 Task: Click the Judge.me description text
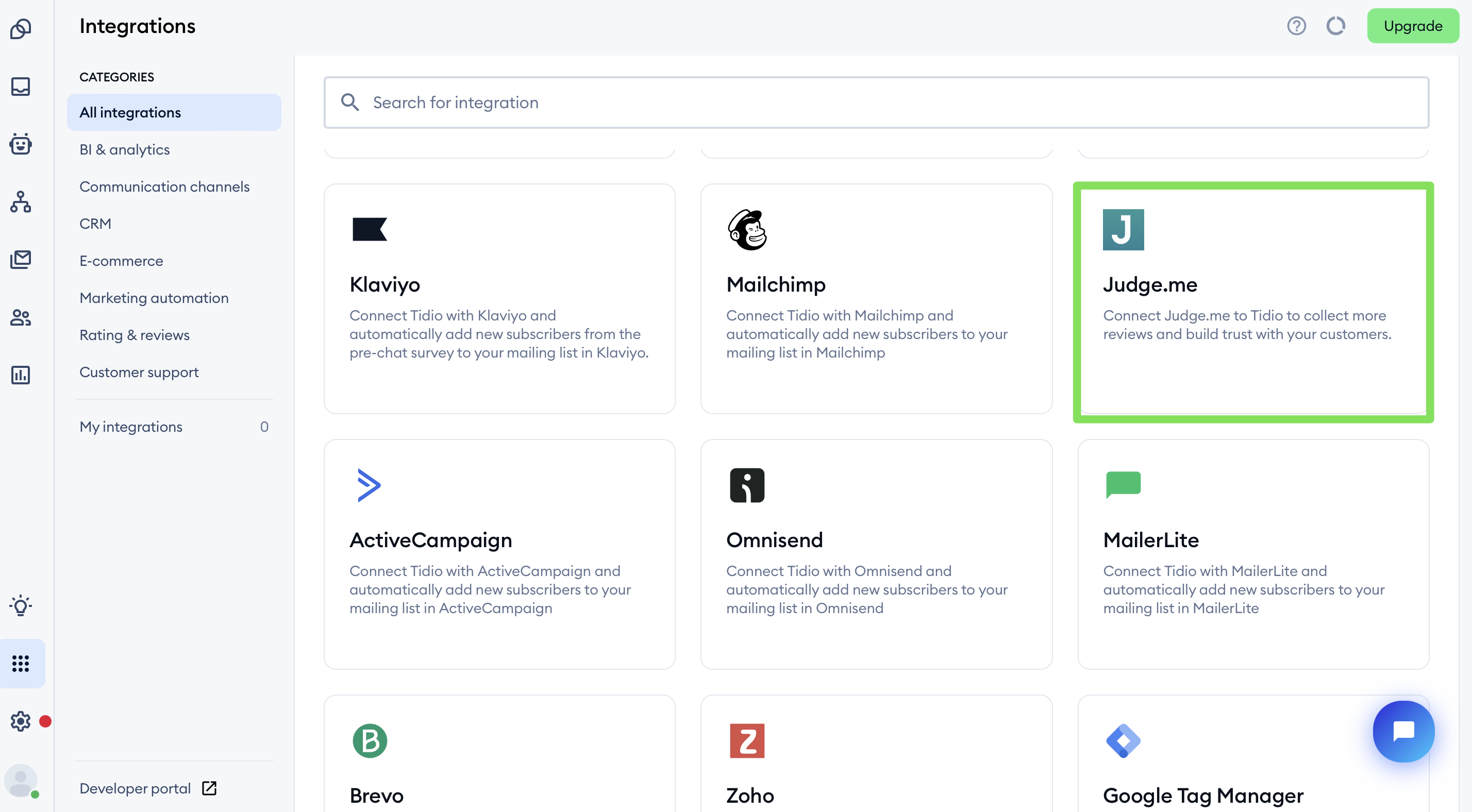point(1247,325)
